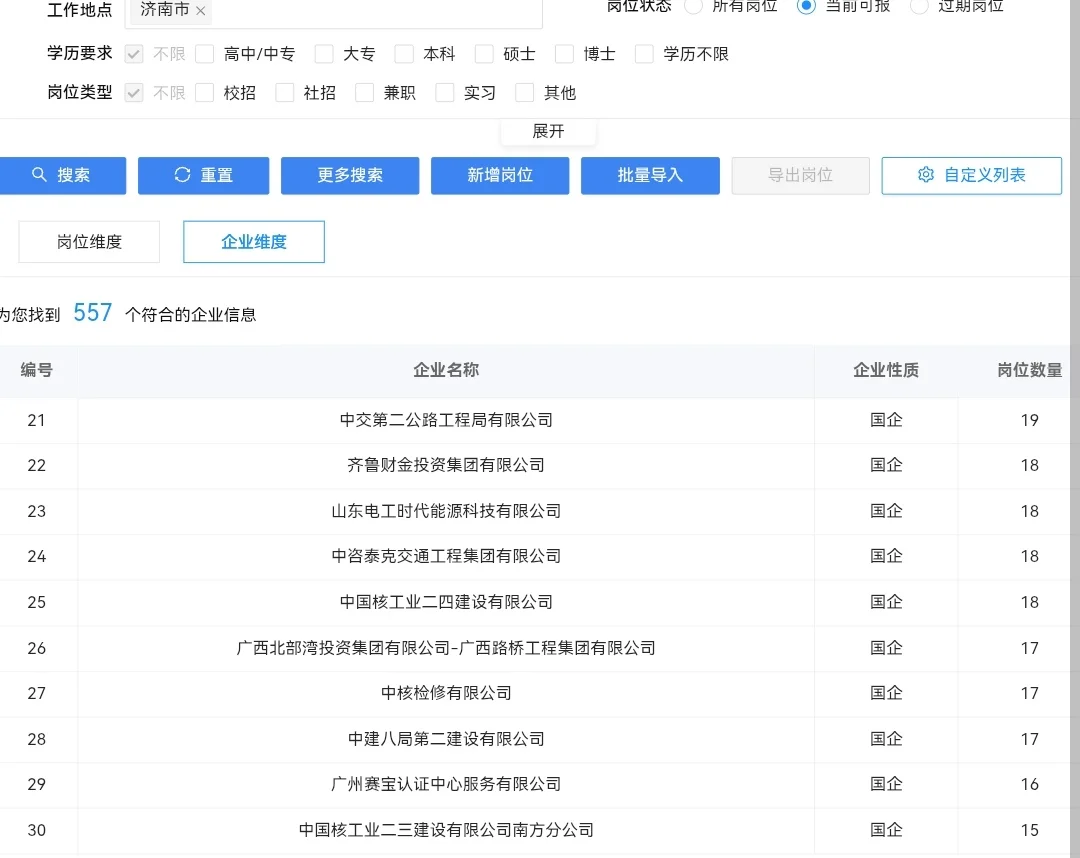The width and height of the screenshot is (1080, 858).
Task: Select 中国核工业二三建设有限公司南方分公司 row
Action: click(x=534, y=830)
